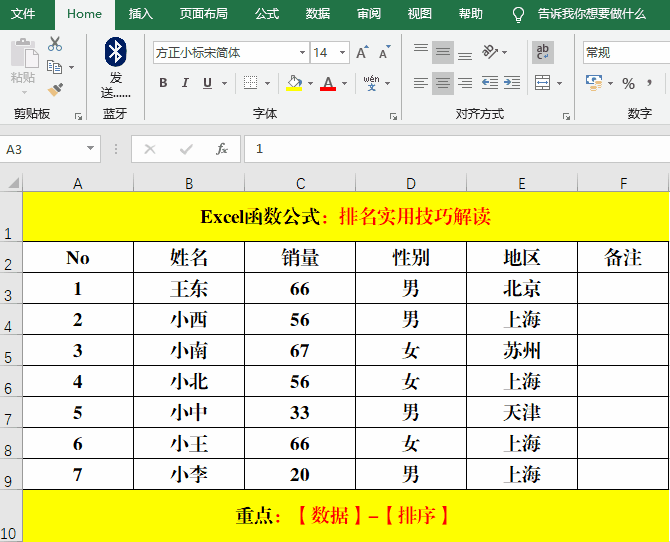This screenshot has width=670, height=542.
Task: Switch to the 页面布局 tab
Action: 203,14
